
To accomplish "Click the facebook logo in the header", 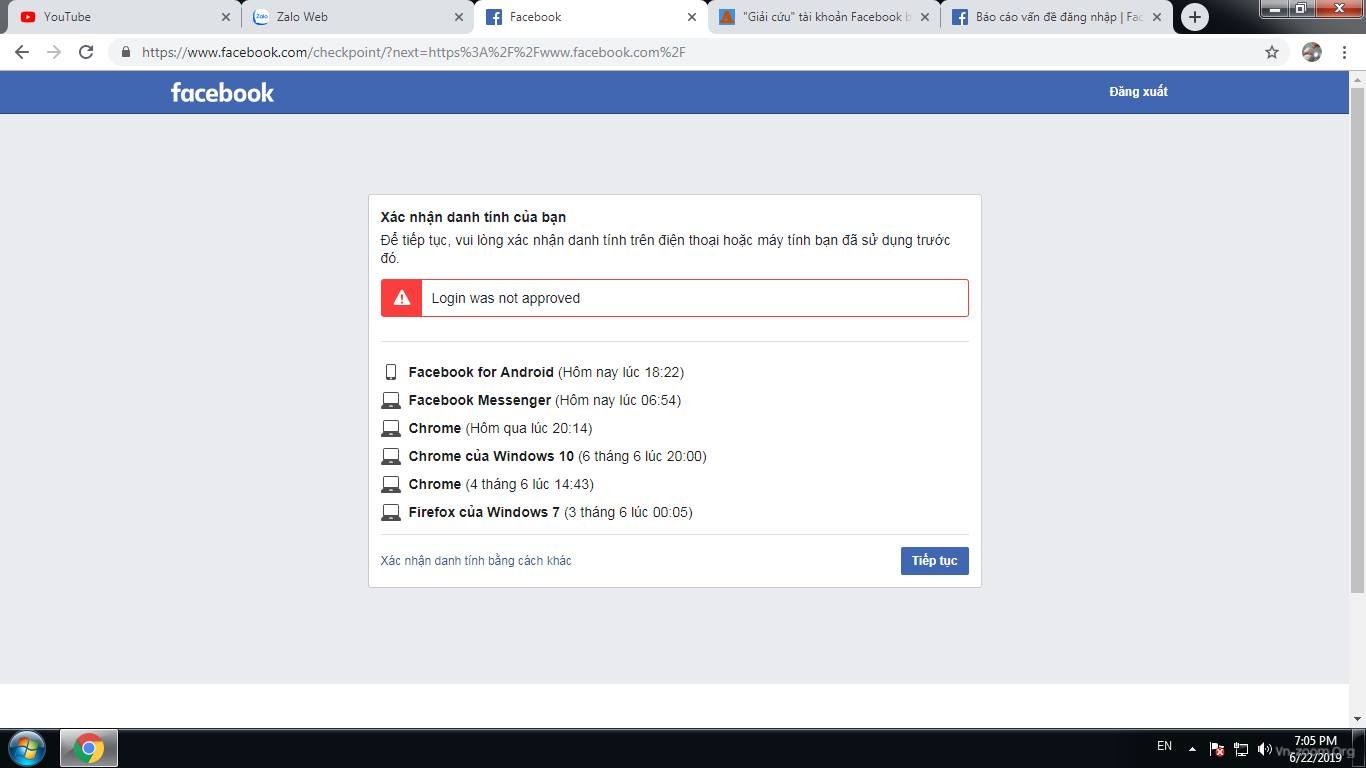I will pos(222,92).
